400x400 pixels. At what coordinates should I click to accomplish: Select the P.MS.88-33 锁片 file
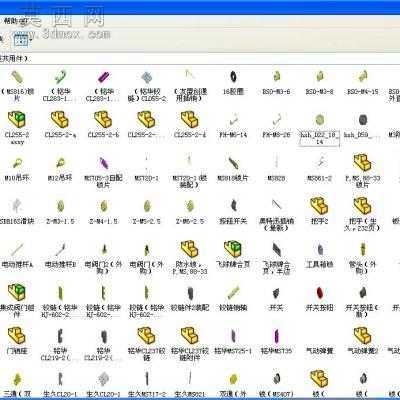point(363,163)
